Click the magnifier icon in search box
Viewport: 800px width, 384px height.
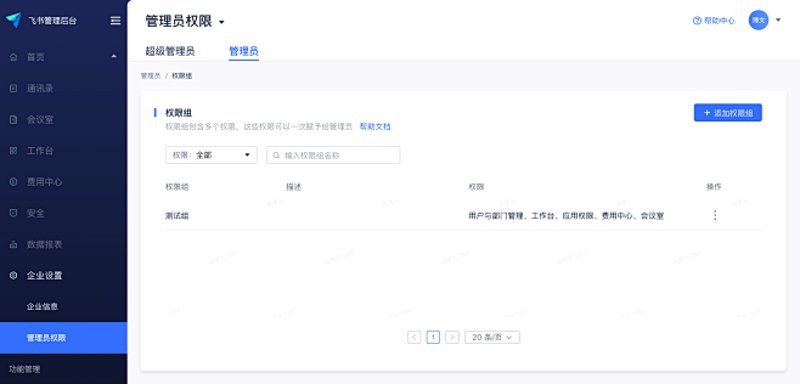277,156
